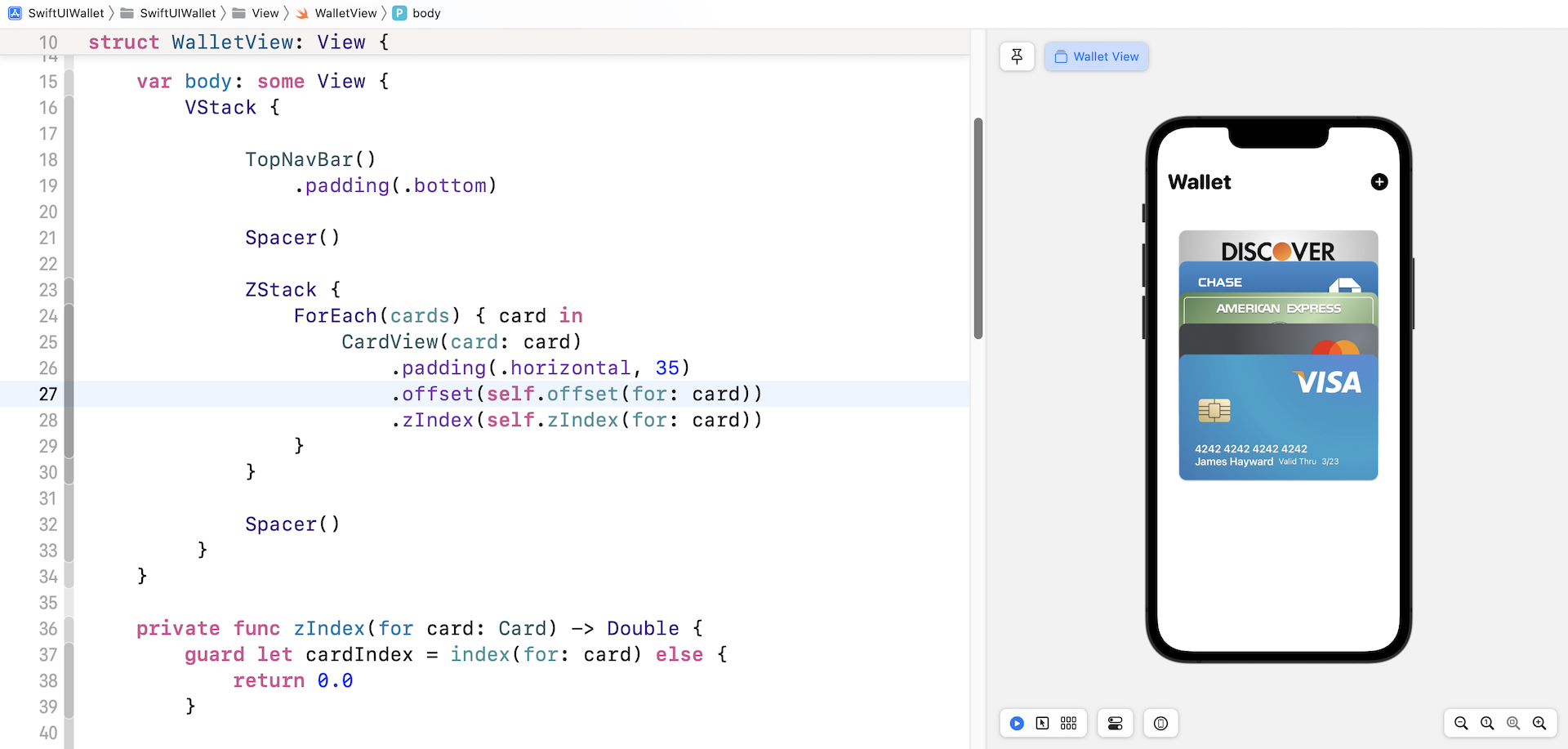Select the Wallet View preview tab
This screenshot has height=749, width=1568.
pyautogui.click(x=1096, y=56)
